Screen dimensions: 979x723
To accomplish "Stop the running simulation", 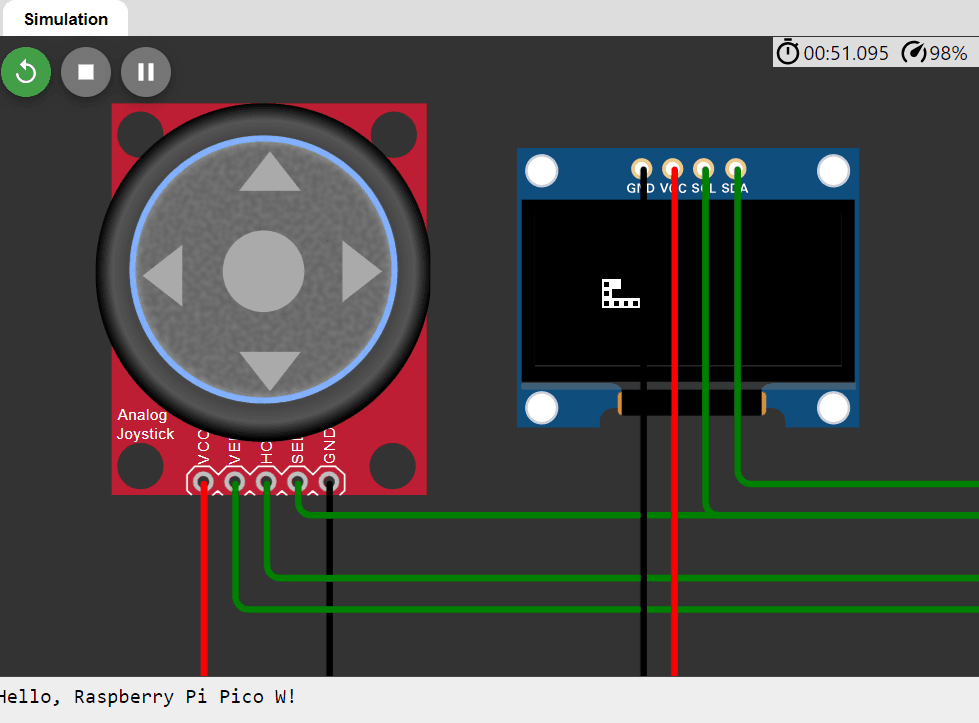I will tap(86, 72).
